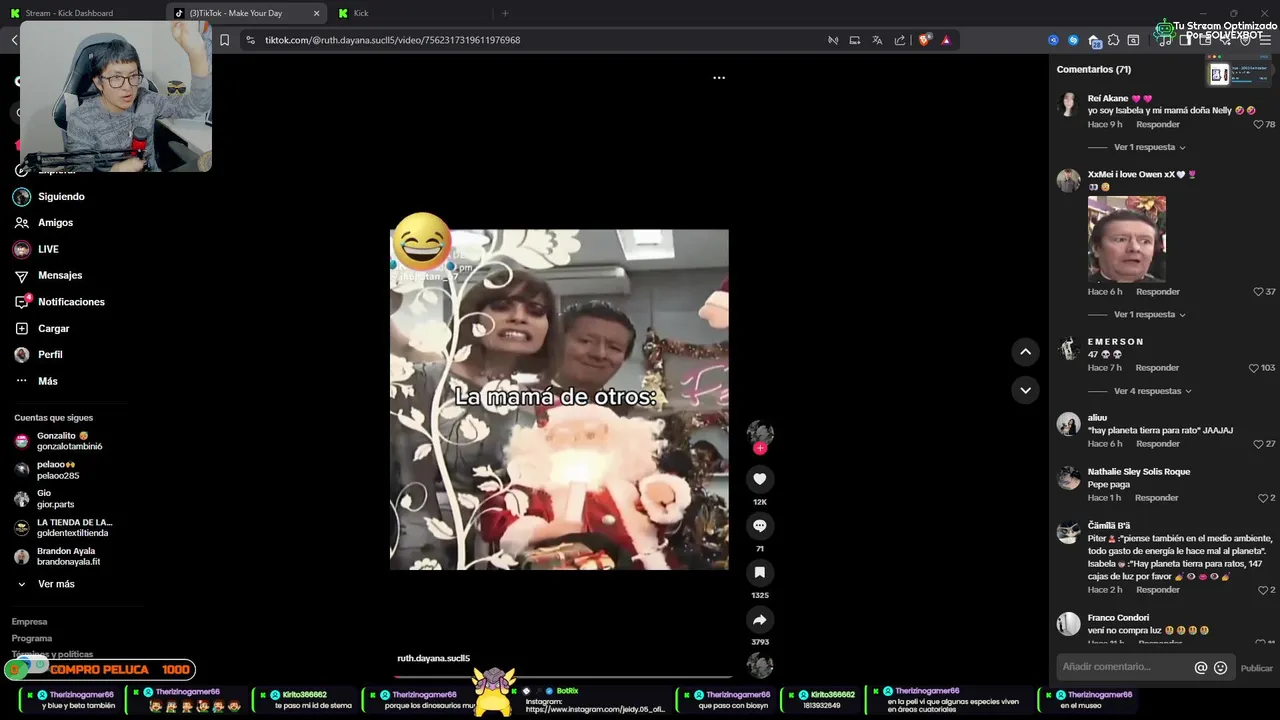Image resolution: width=1280 pixels, height=720 pixels.
Task: Open the Programa footer link
Action: [x=32, y=638]
